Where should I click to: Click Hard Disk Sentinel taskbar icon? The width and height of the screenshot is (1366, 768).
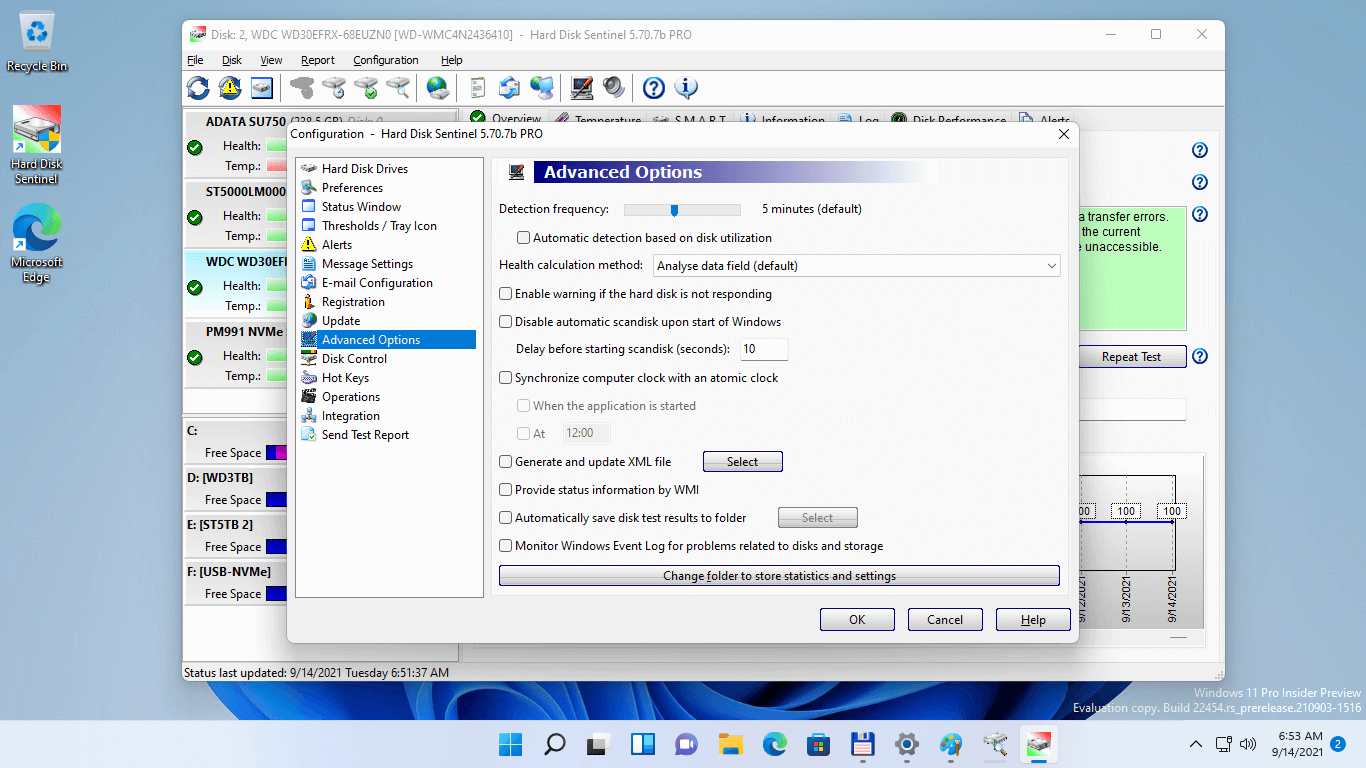tap(1039, 744)
